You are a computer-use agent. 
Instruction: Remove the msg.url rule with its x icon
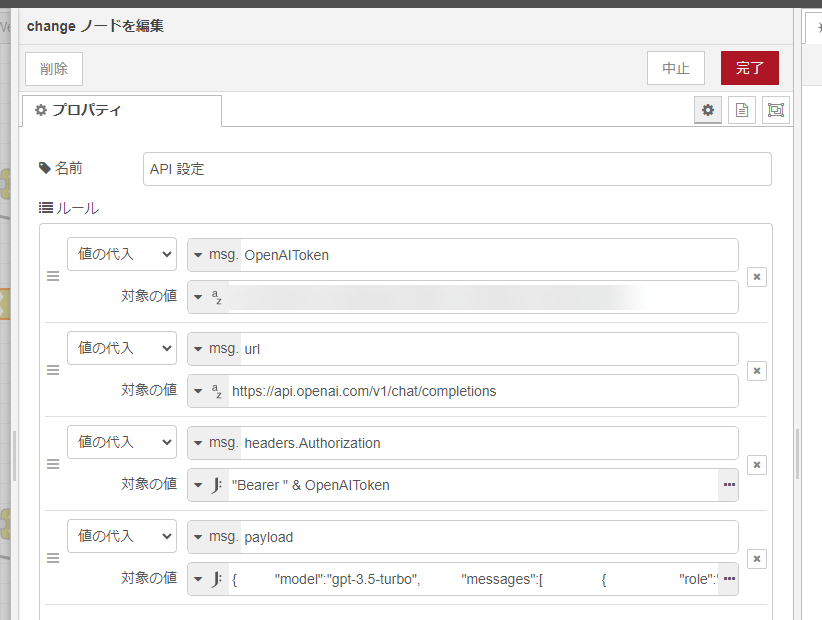click(756, 371)
